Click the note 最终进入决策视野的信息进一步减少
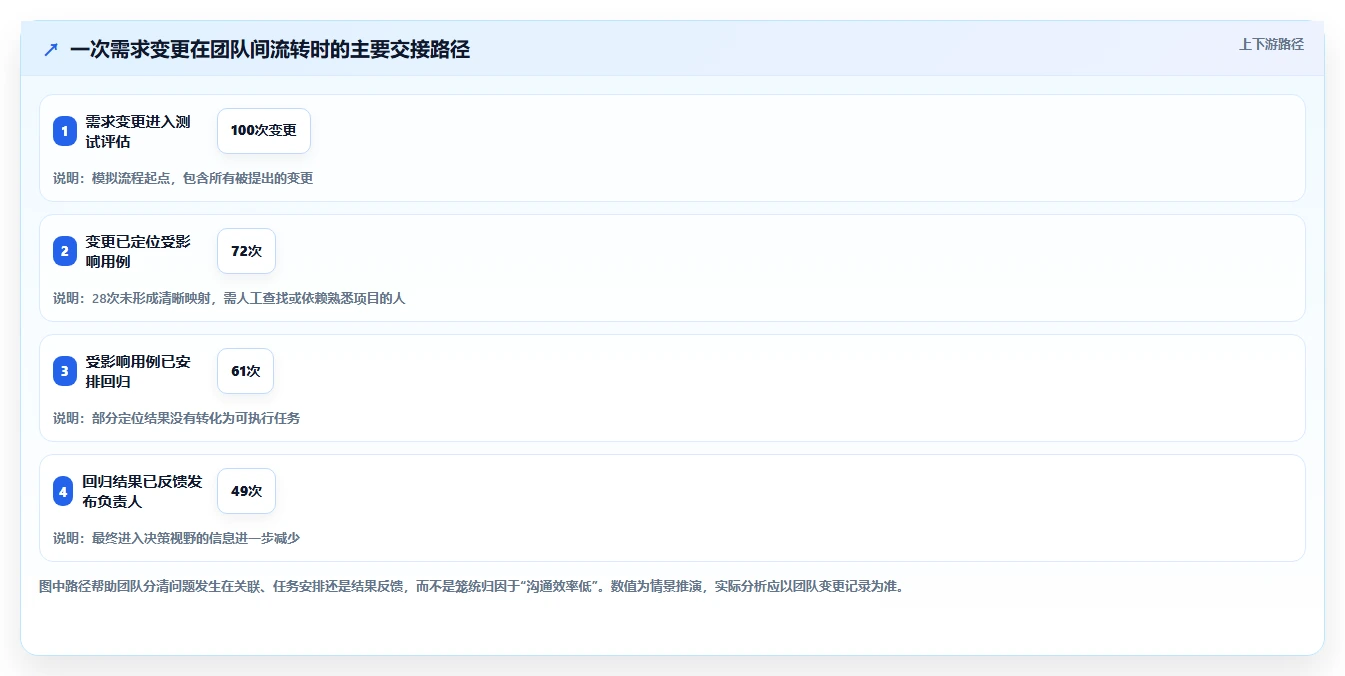 click(x=177, y=538)
